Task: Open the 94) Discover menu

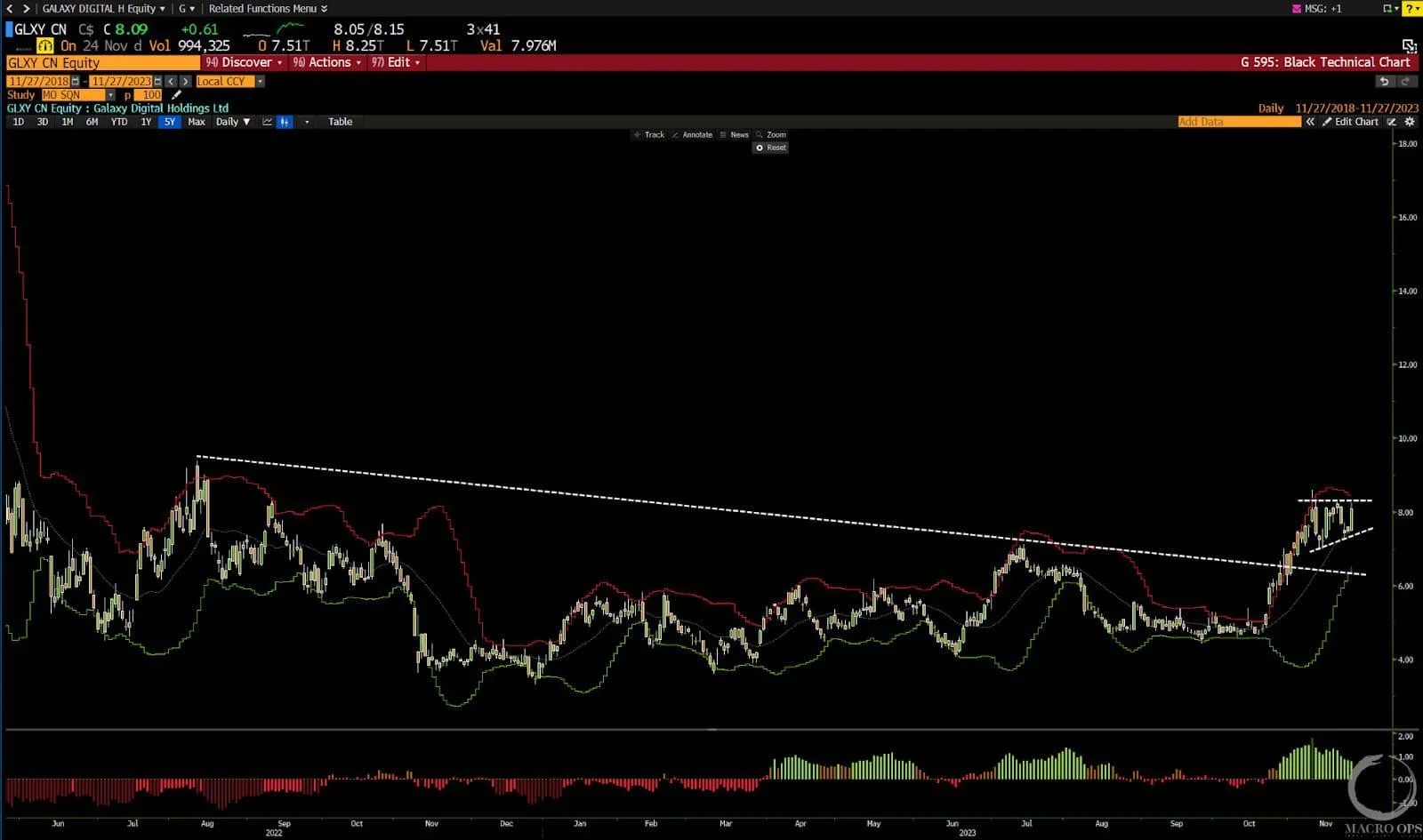Action: point(244,62)
